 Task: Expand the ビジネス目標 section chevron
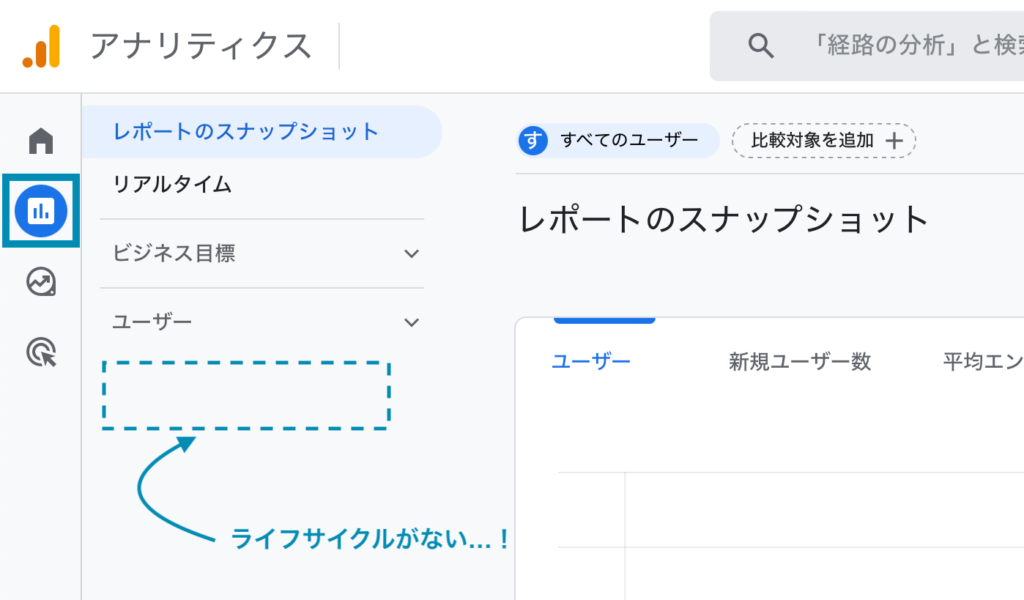tap(411, 254)
